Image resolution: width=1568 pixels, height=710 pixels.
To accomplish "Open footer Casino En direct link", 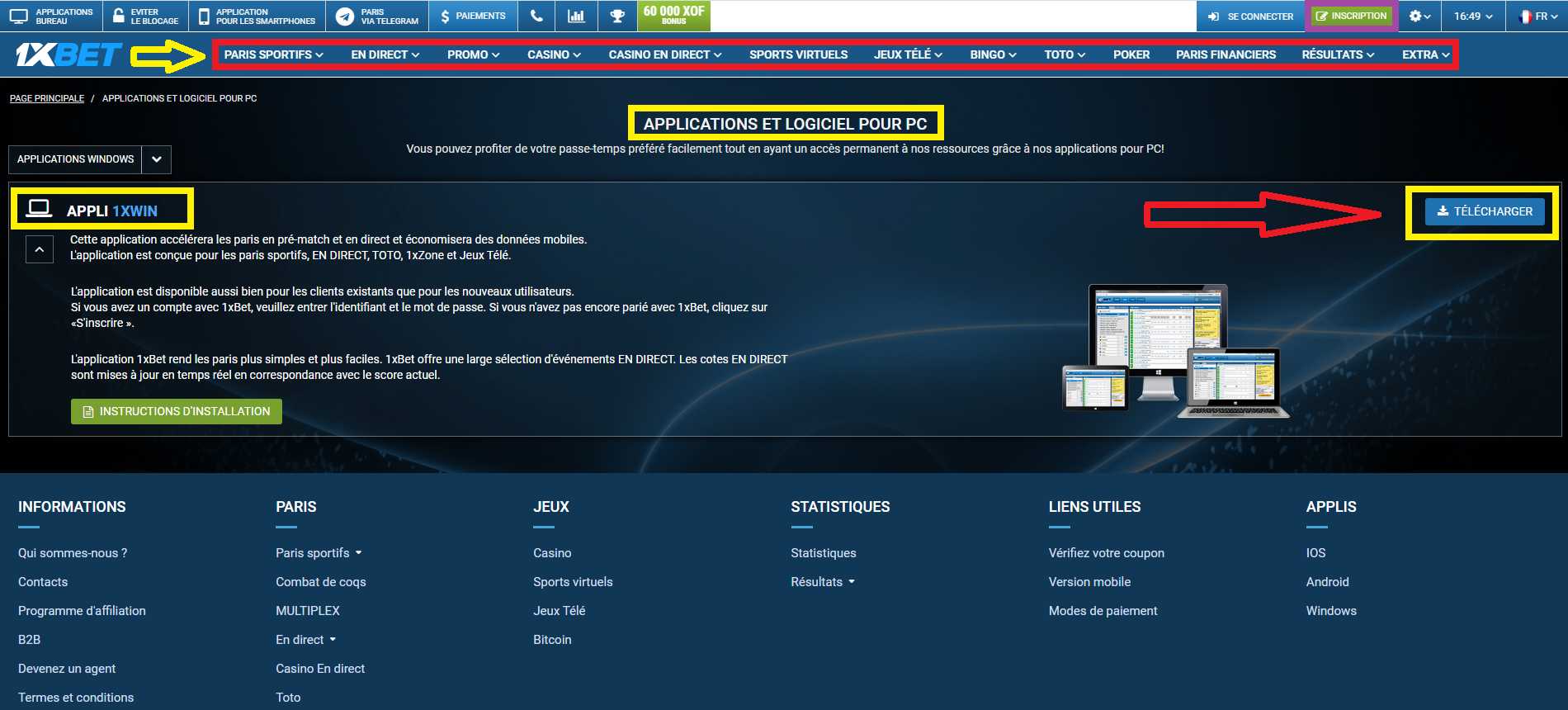I will [320, 669].
